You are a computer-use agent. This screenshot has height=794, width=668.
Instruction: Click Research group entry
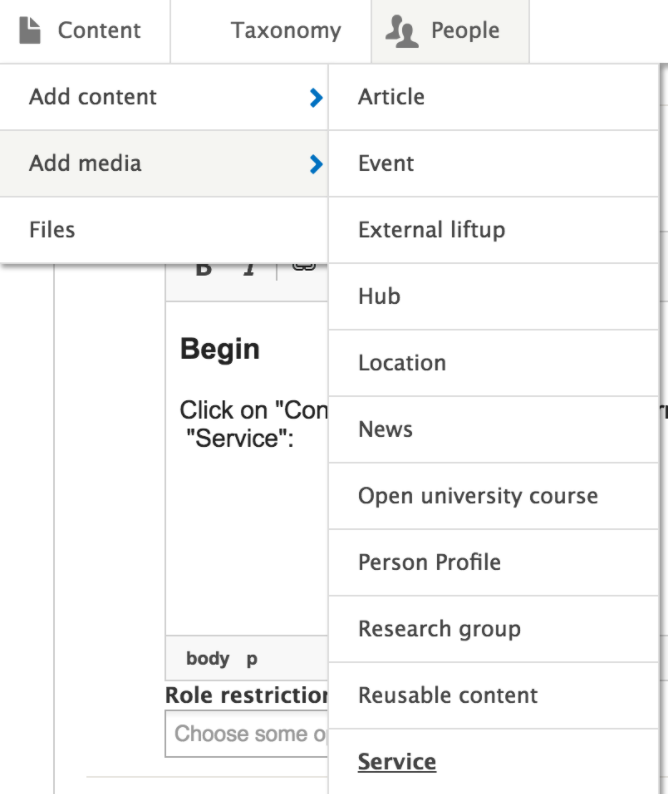click(439, 629)
